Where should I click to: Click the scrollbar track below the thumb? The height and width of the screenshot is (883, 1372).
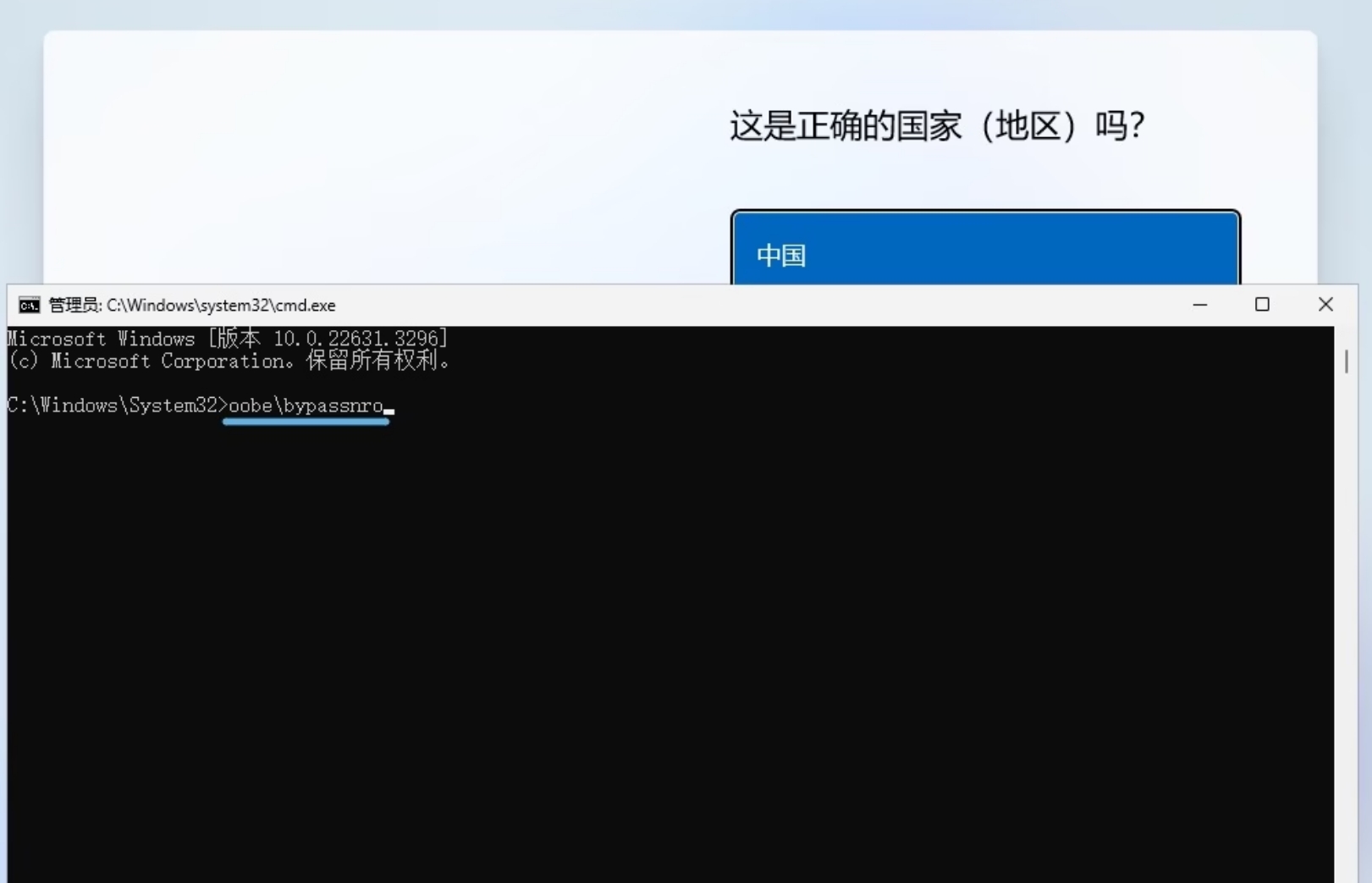tap(1346, 593)
